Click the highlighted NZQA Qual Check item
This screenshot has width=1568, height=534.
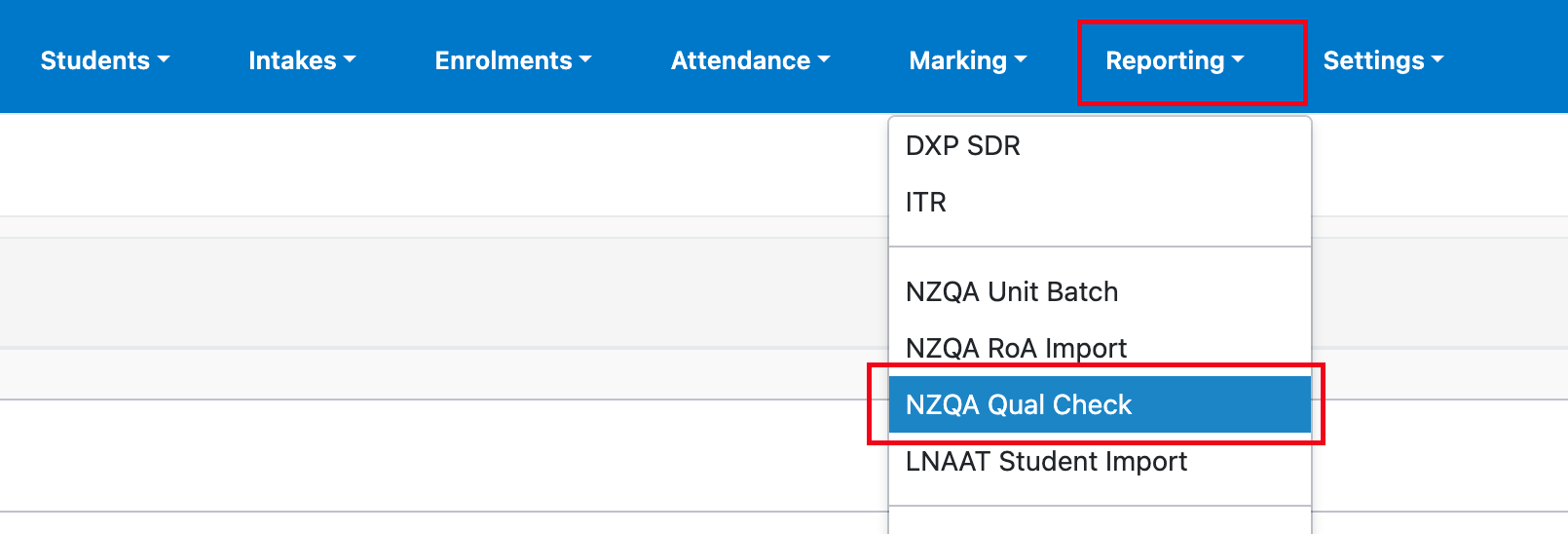pyautogui.click(x=1019, y=405)
